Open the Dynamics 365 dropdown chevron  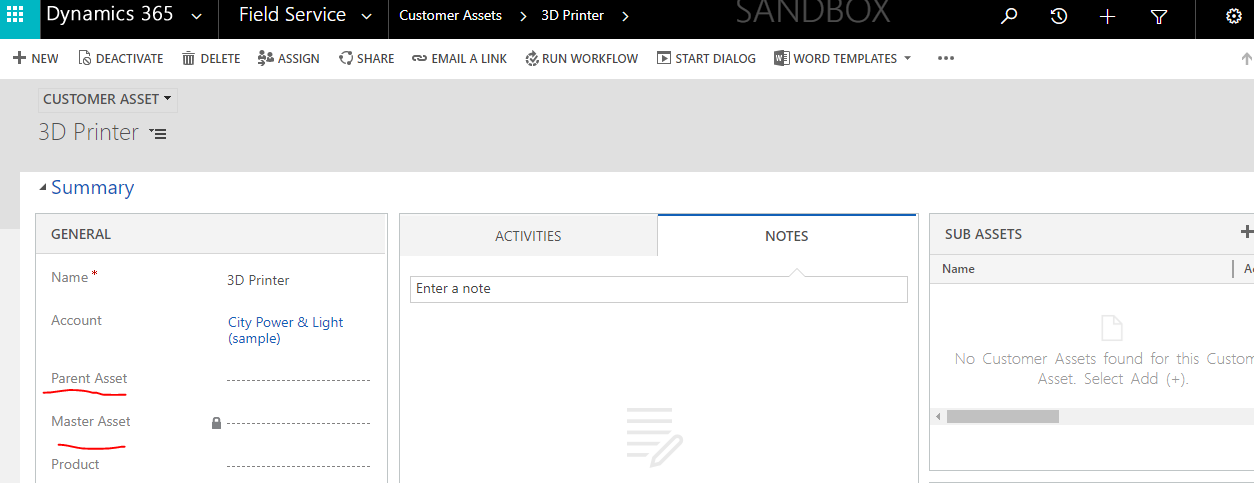click(197, 16)
